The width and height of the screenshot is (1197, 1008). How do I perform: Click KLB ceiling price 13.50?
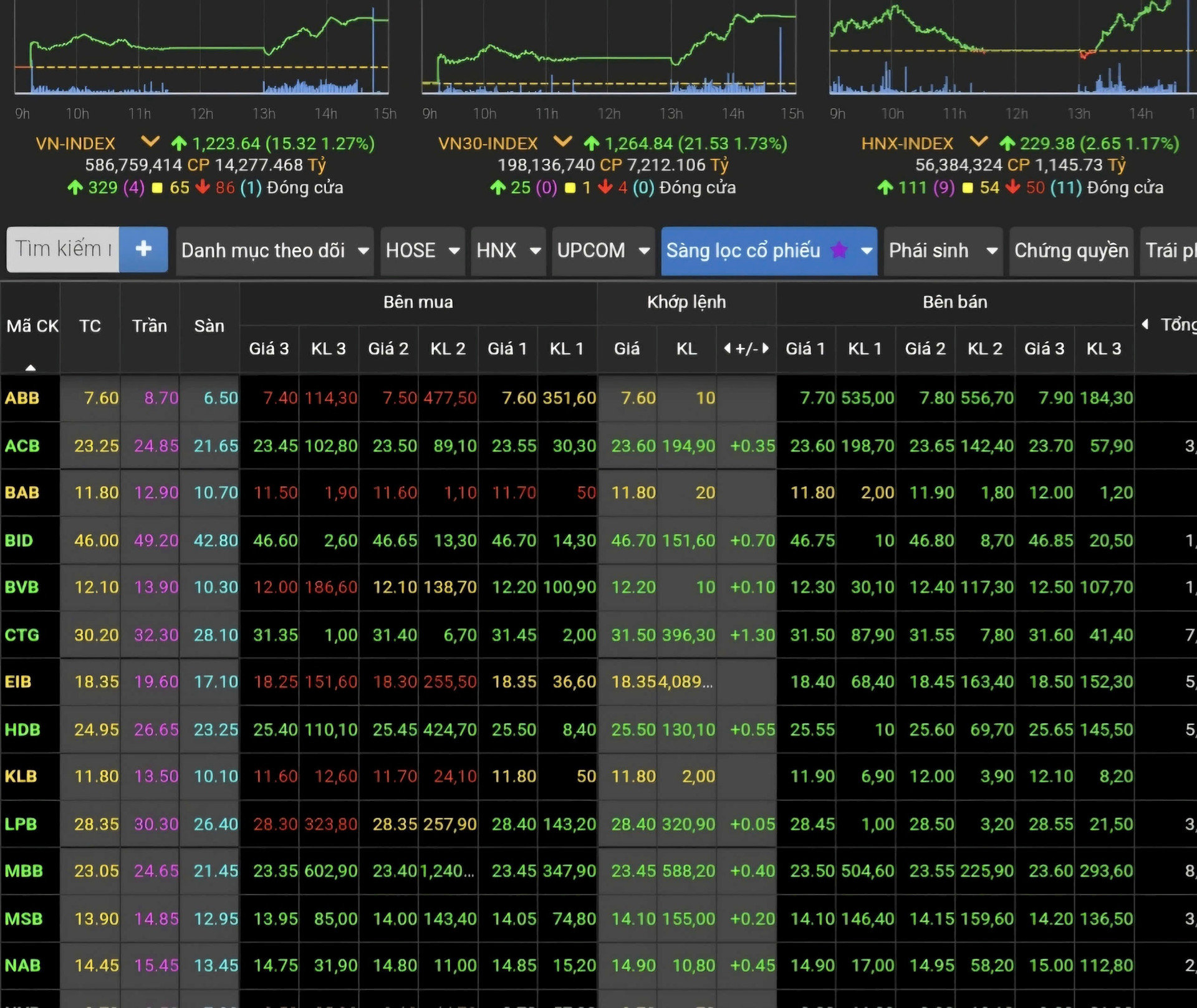click(x=156, y=776)
